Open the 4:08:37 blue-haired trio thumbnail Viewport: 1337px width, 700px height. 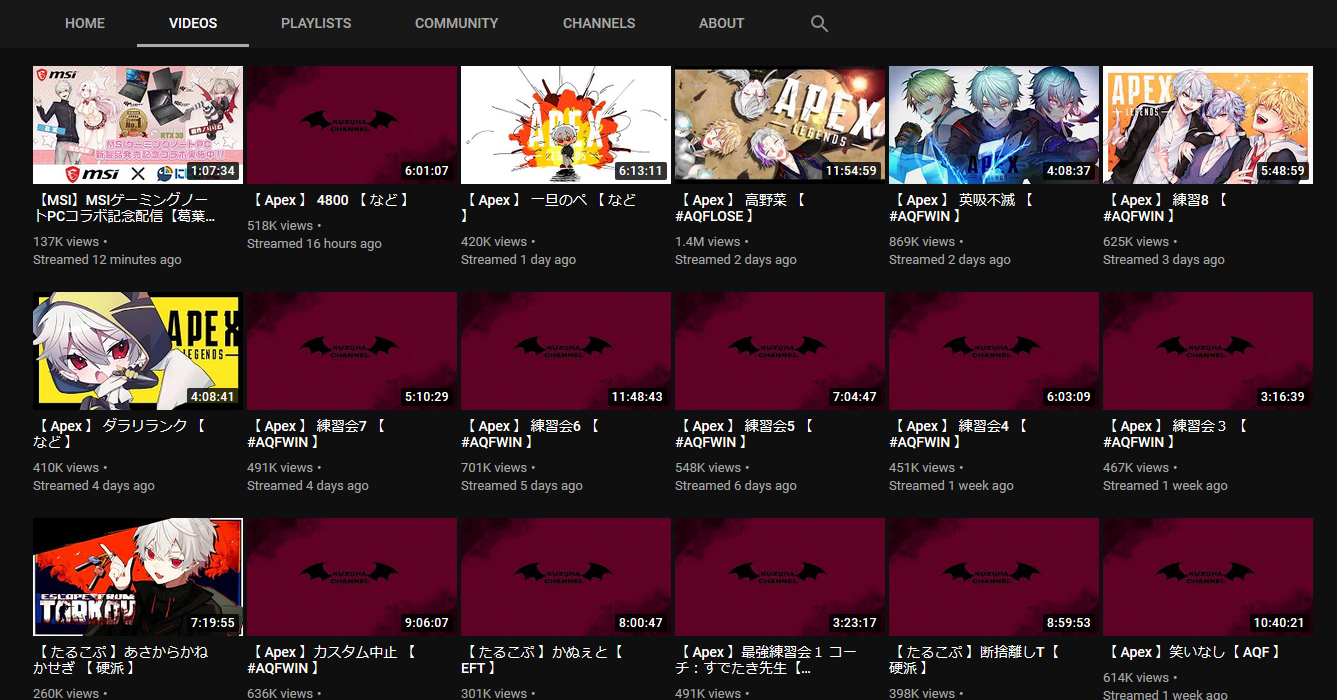(x=994, y=125)
